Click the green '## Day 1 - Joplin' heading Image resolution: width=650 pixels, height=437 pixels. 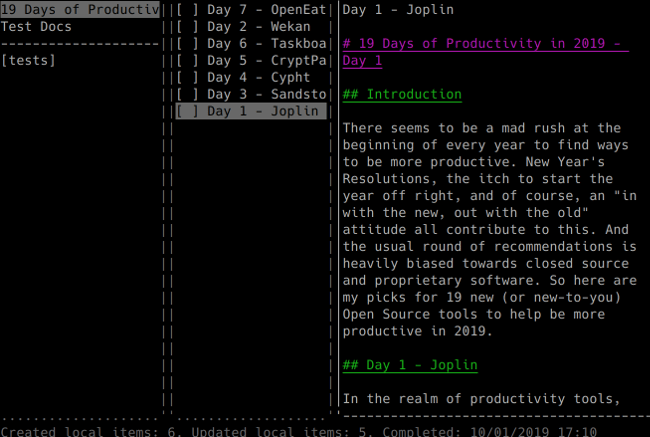click(409, 366)
